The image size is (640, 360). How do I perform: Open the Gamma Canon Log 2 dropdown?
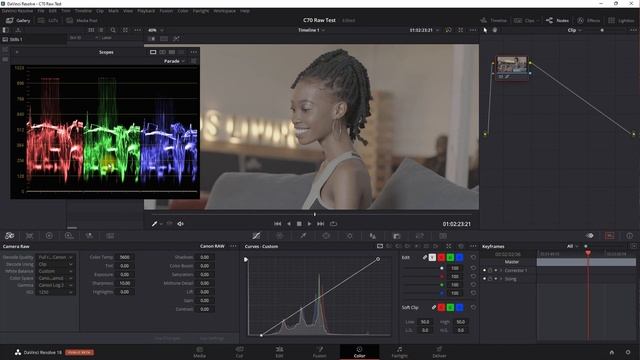point(55,285)
